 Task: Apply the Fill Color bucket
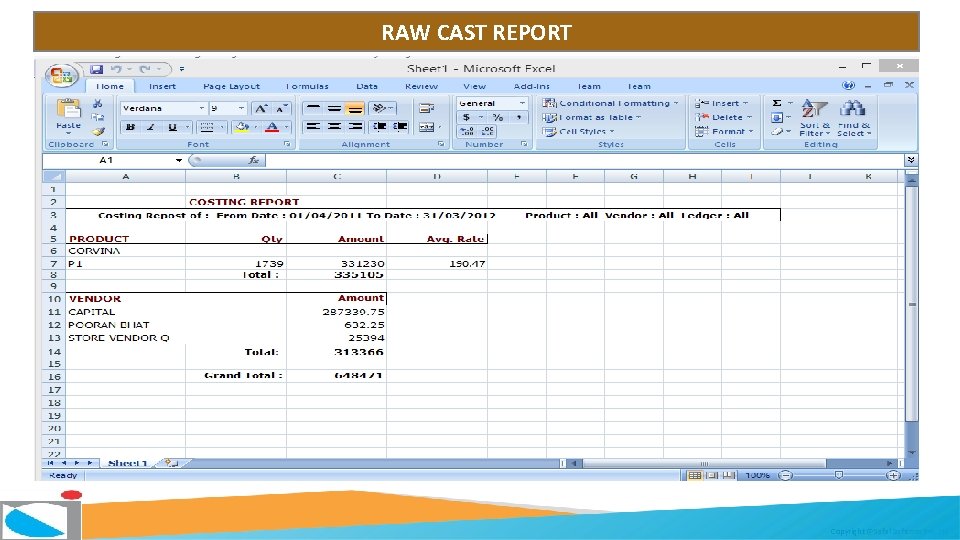(242, 127)
